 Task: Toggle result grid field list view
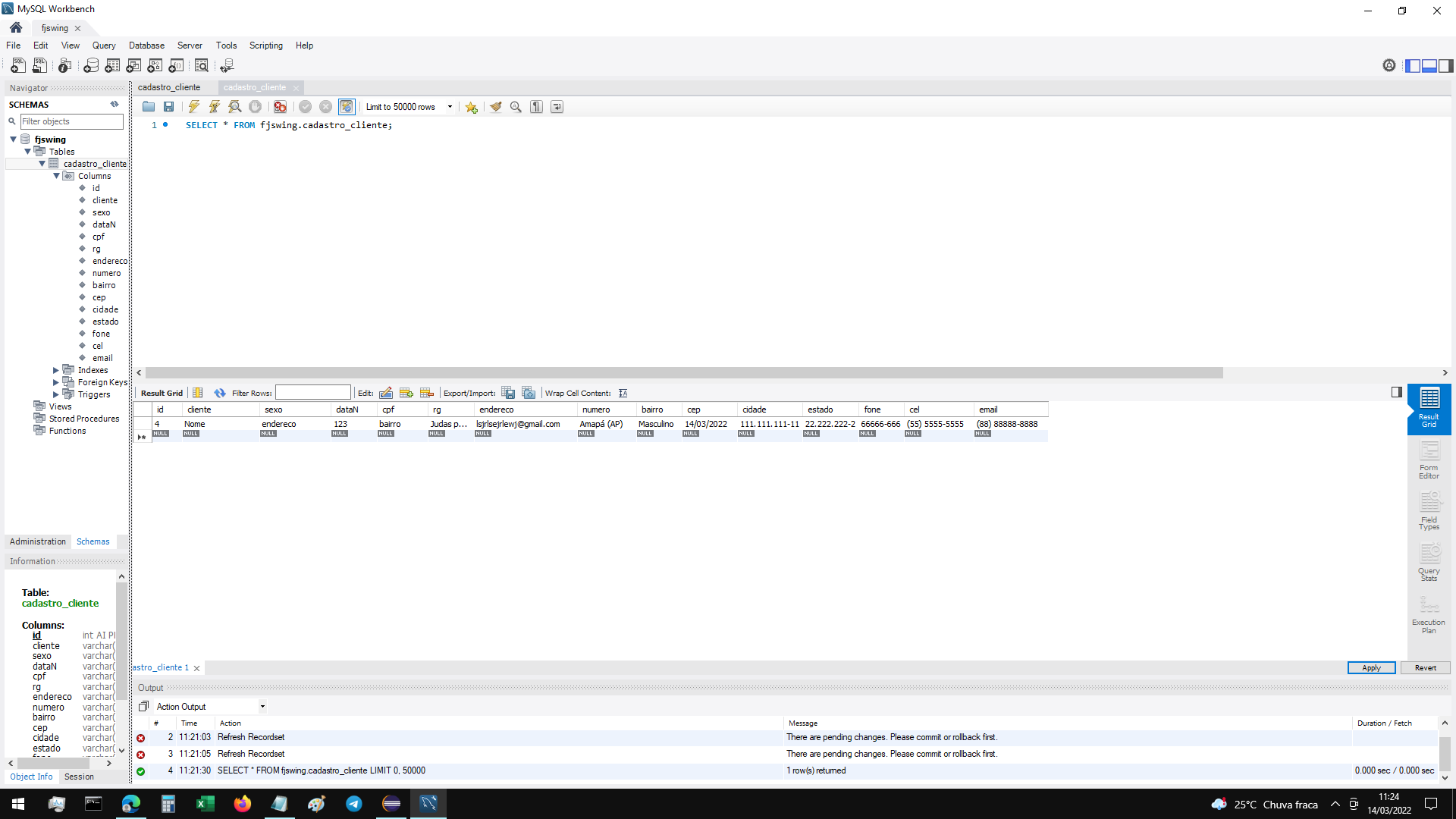198,393
